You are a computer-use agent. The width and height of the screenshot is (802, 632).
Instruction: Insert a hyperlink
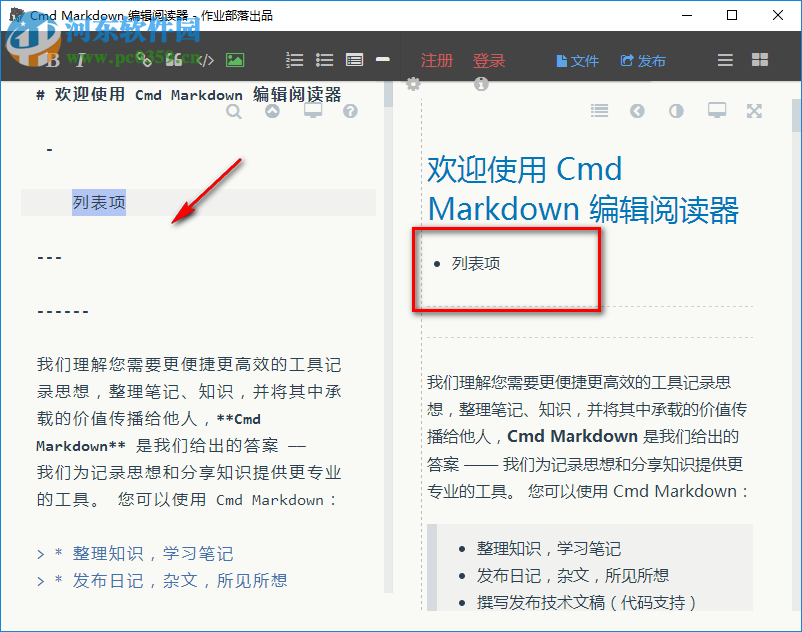pyautogui.click(x=146, y=59)
